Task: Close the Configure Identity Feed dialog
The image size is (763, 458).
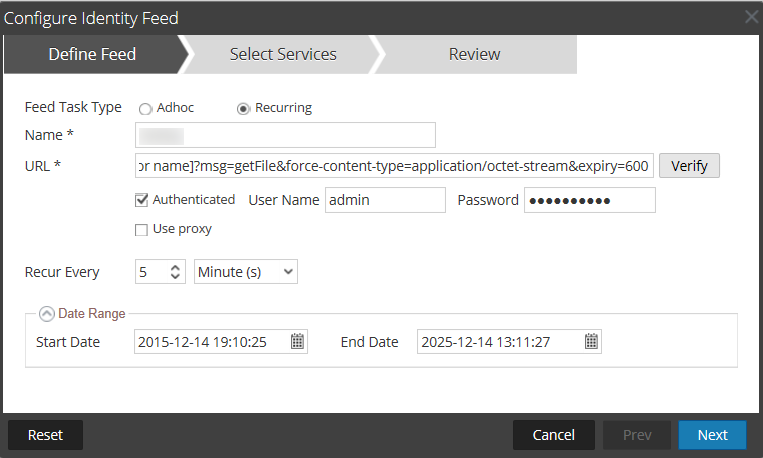Action: (751, 17)
